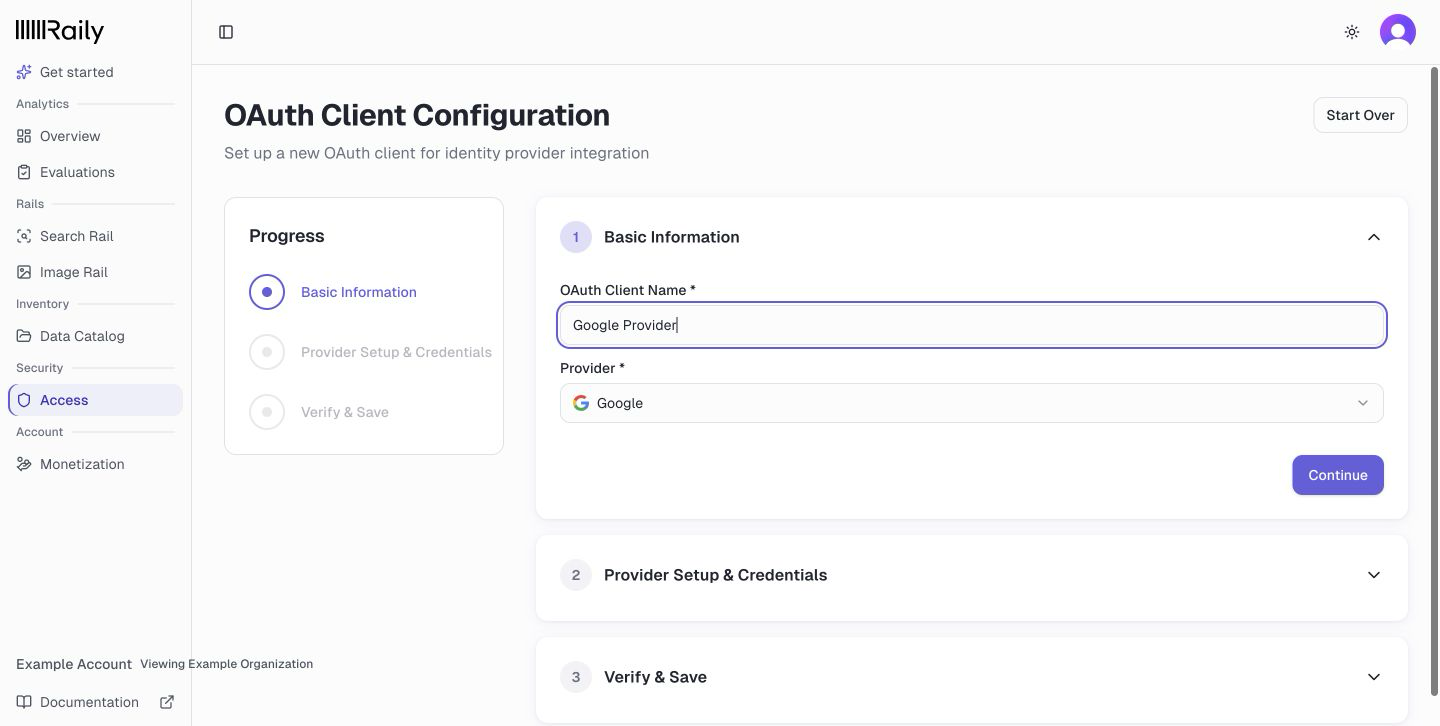The image size is (1440, 726).
Task: Click the Search Rail scan icon
Action: (x=24, y=236)
